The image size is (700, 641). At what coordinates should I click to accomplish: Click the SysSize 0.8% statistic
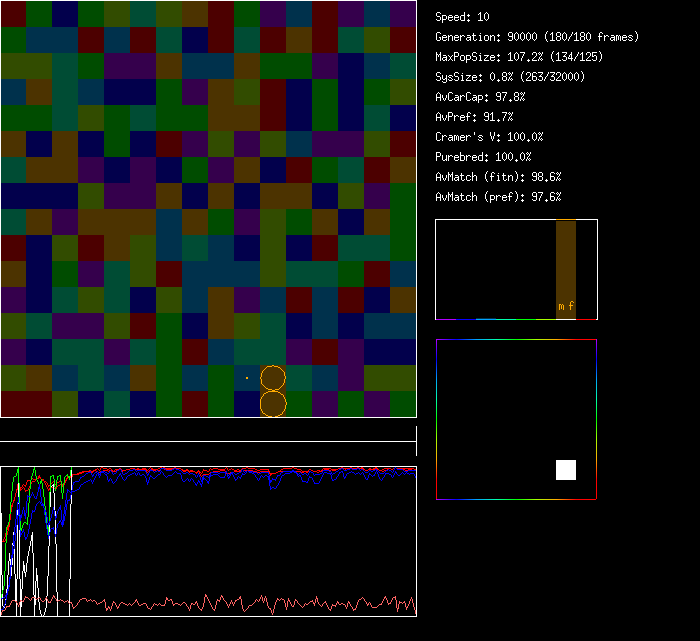click(511, 77)
